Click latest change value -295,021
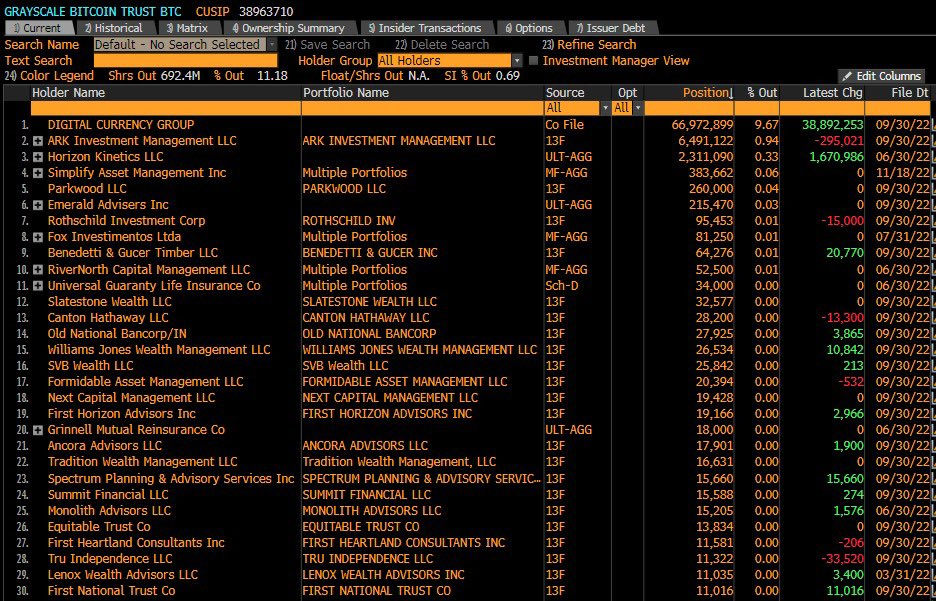936x601 pixels. (838, 141)
